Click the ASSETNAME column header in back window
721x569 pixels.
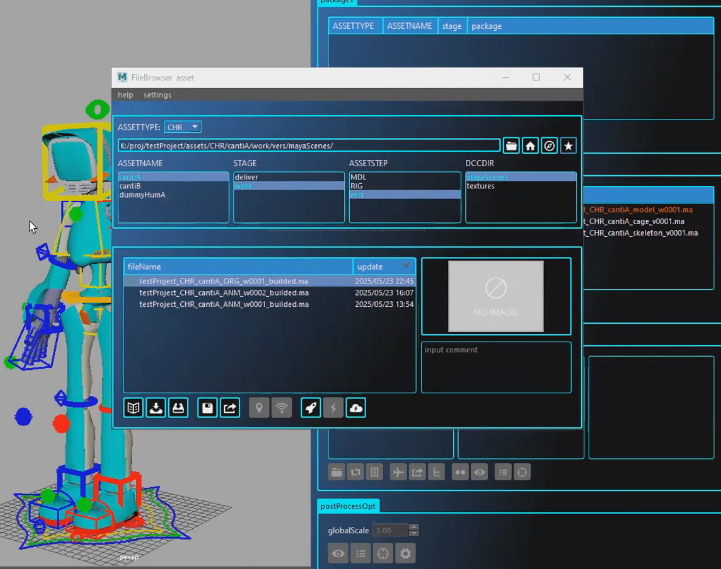[x=410, y=26]
